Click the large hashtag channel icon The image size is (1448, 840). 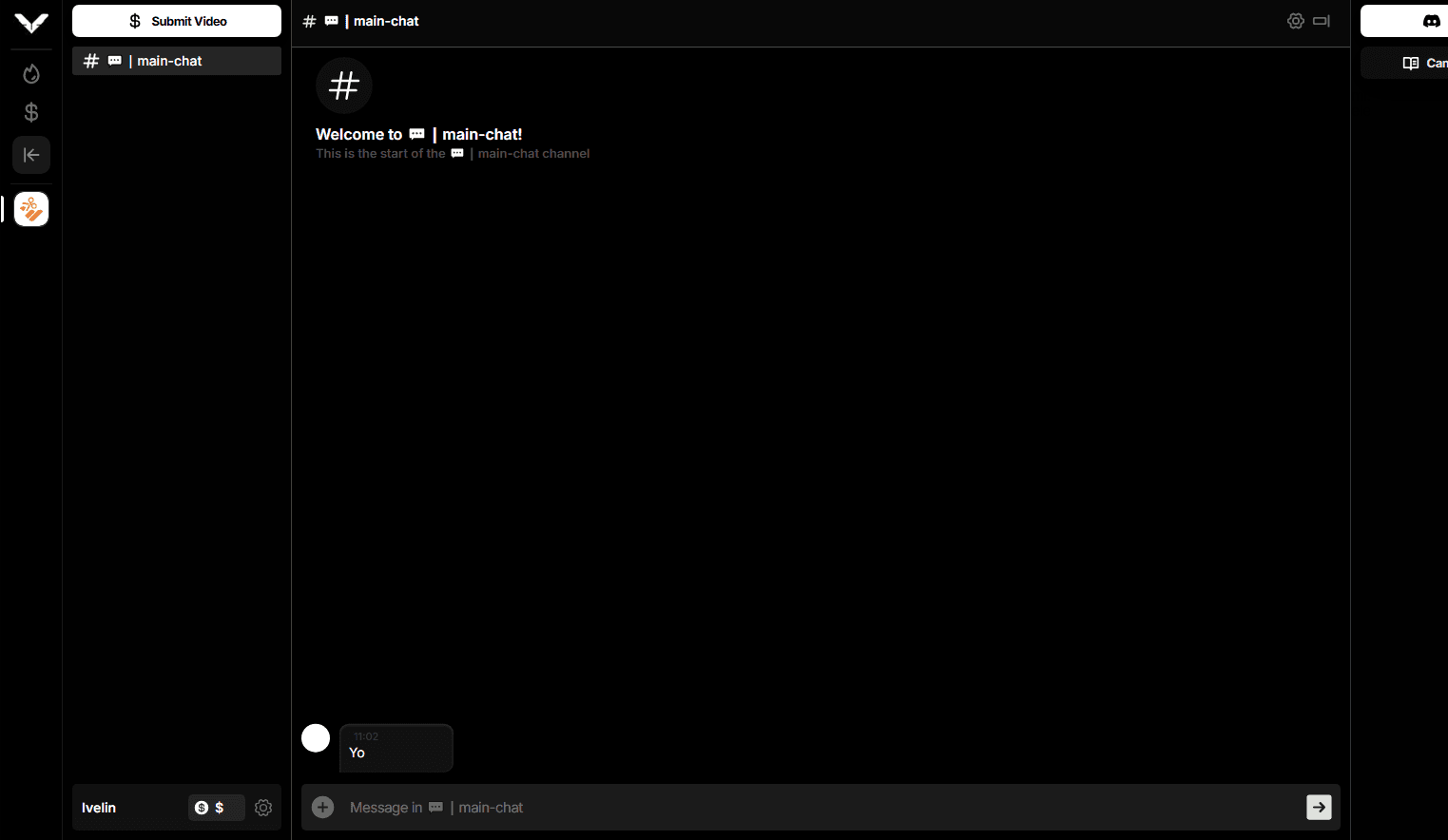pos(344,86)
